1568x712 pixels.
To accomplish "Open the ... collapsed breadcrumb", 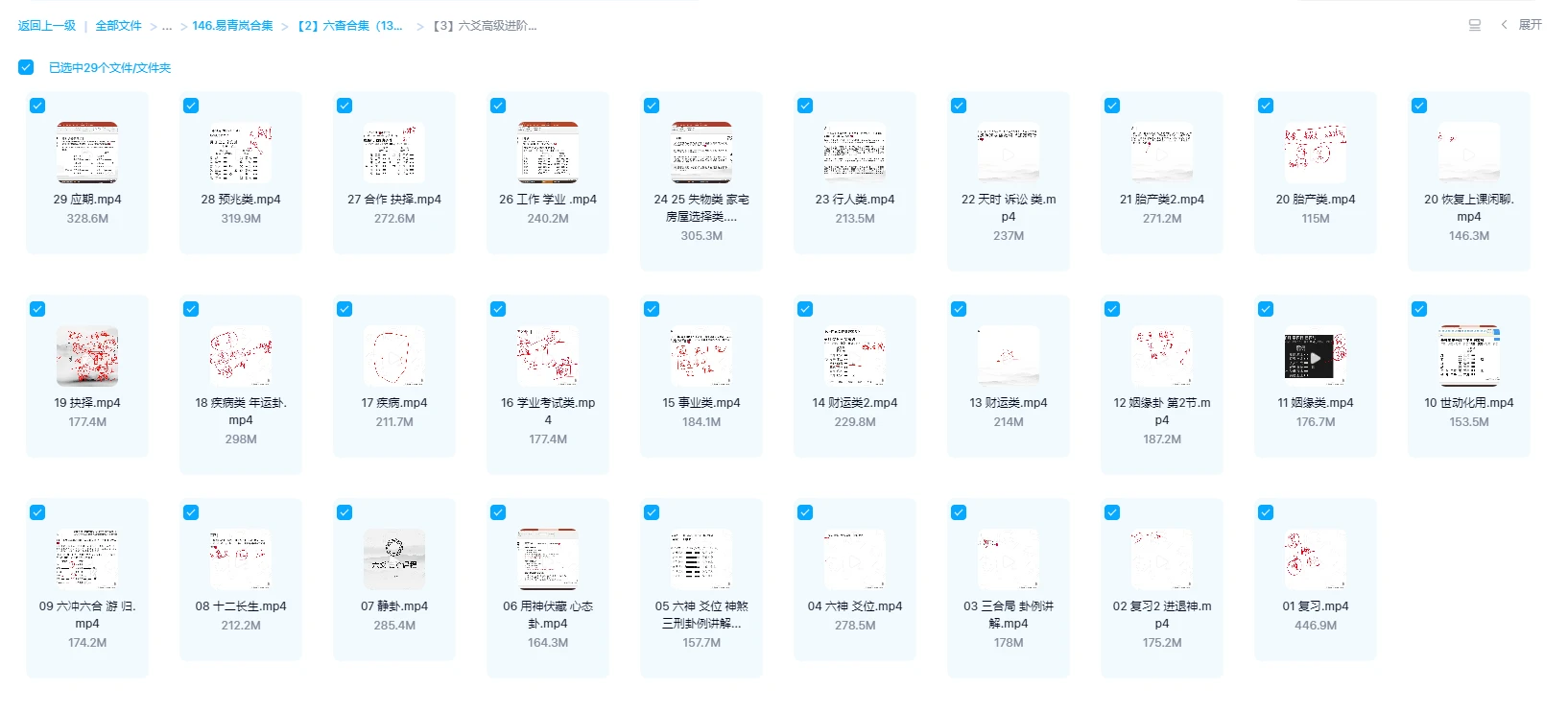I will pos(167,26).
